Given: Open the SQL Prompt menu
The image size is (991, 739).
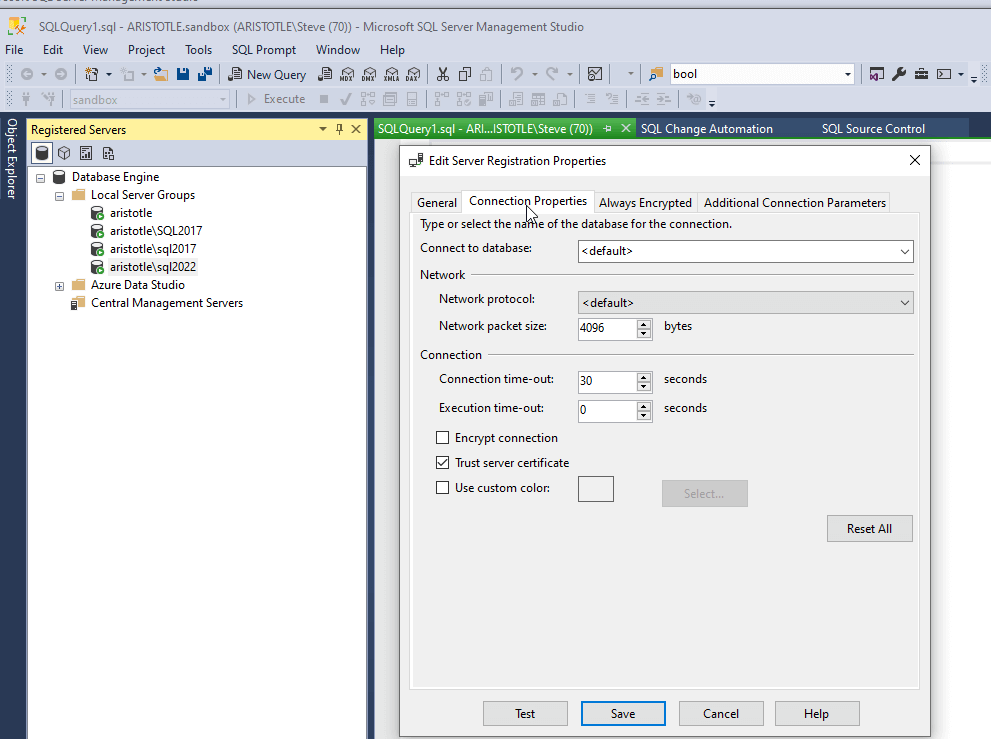Looking at the screenshot, I should pos(263,50).
